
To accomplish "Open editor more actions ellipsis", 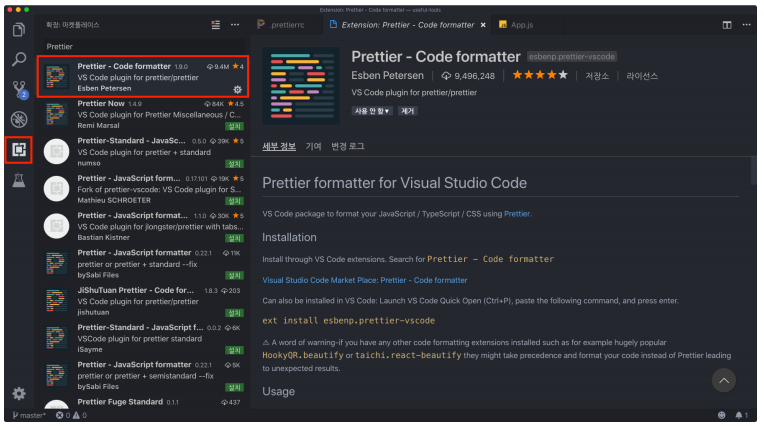I will tap(746, 25).
